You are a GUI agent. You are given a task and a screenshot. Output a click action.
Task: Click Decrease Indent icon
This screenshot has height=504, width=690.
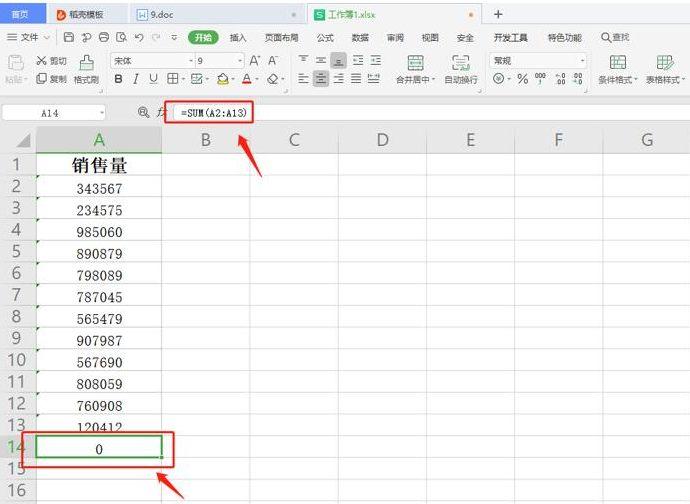pos(358,60)
